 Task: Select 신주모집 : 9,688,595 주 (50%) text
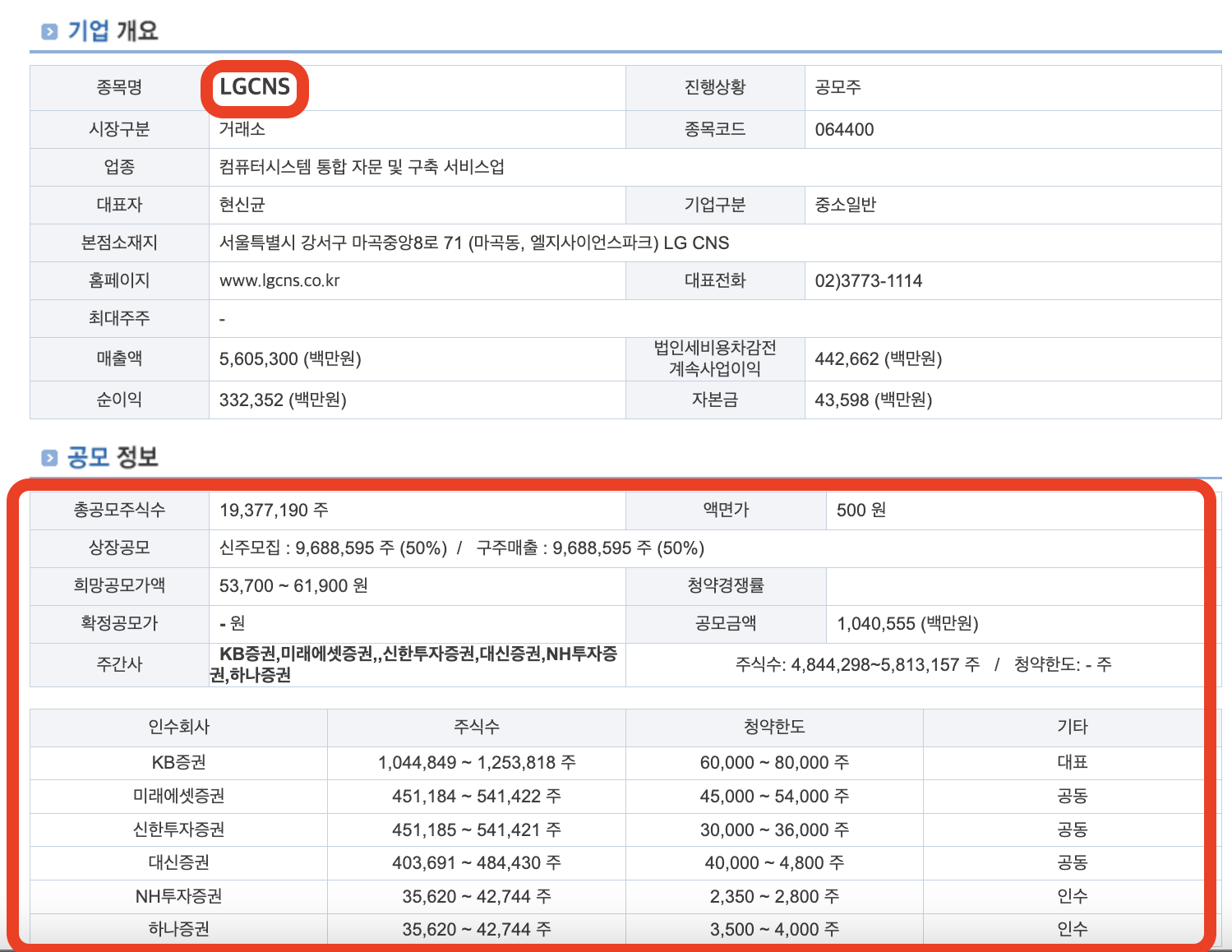tap(333, 548)
